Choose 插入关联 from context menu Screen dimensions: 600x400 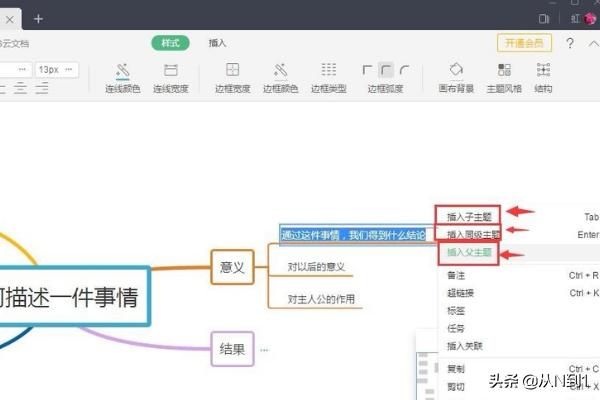point(519,346)
